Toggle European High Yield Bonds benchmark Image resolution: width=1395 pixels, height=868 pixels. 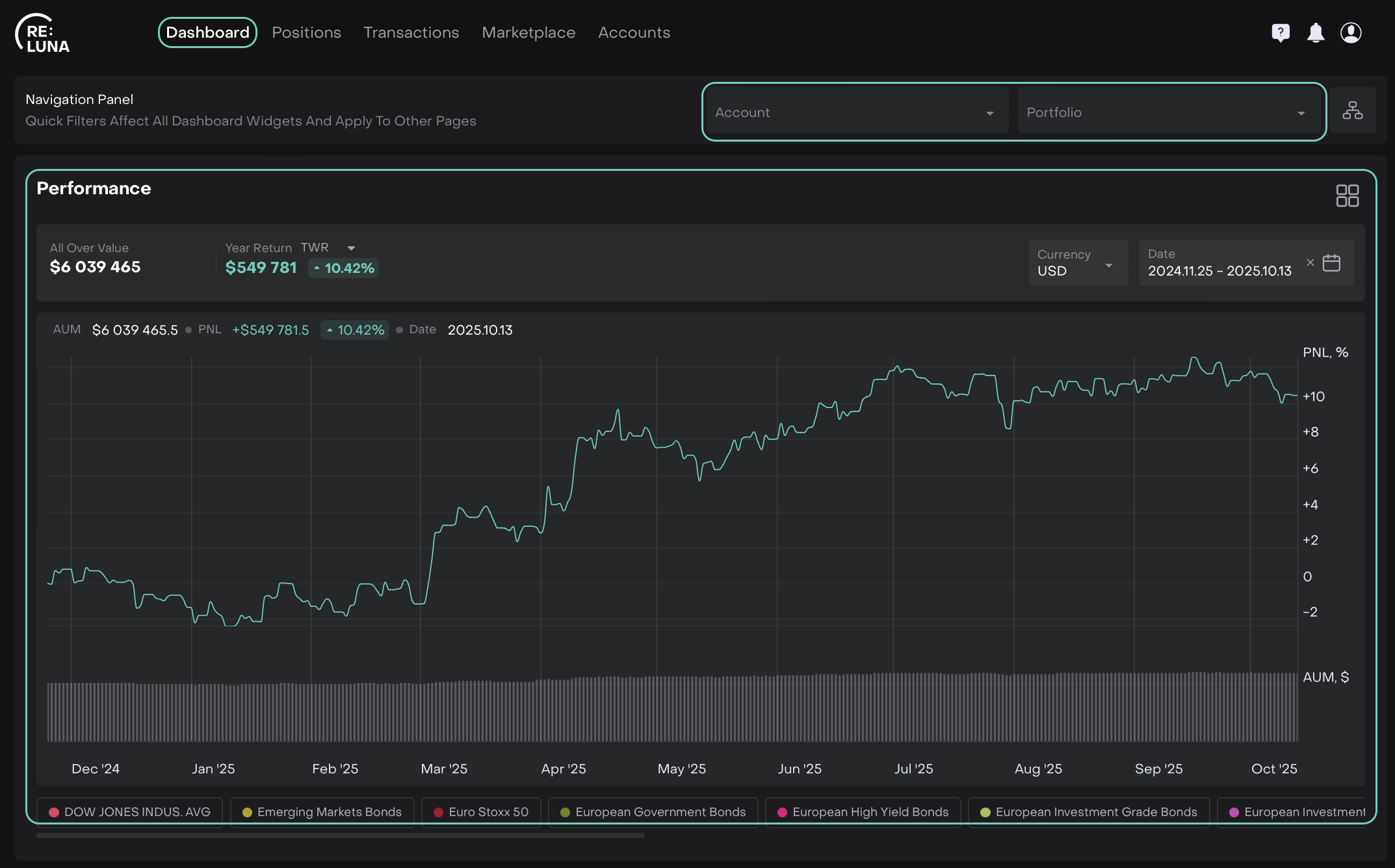(863, 812)
